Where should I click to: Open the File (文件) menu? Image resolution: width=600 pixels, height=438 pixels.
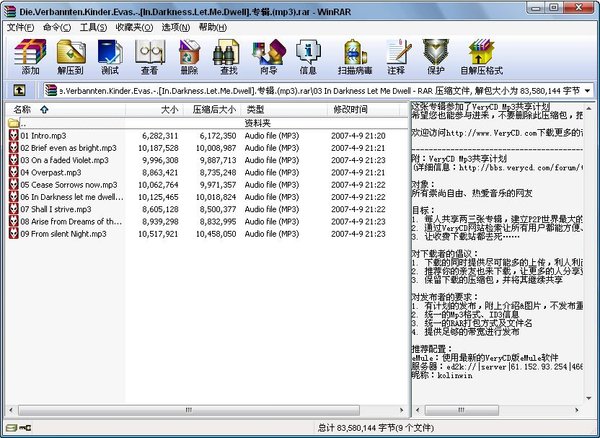coord(21,28)
